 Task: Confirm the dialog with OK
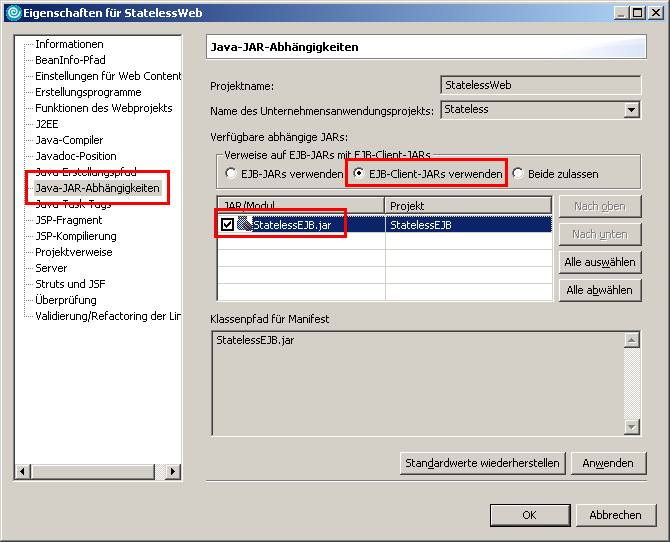pyautogui.click(x=530, y=515)
